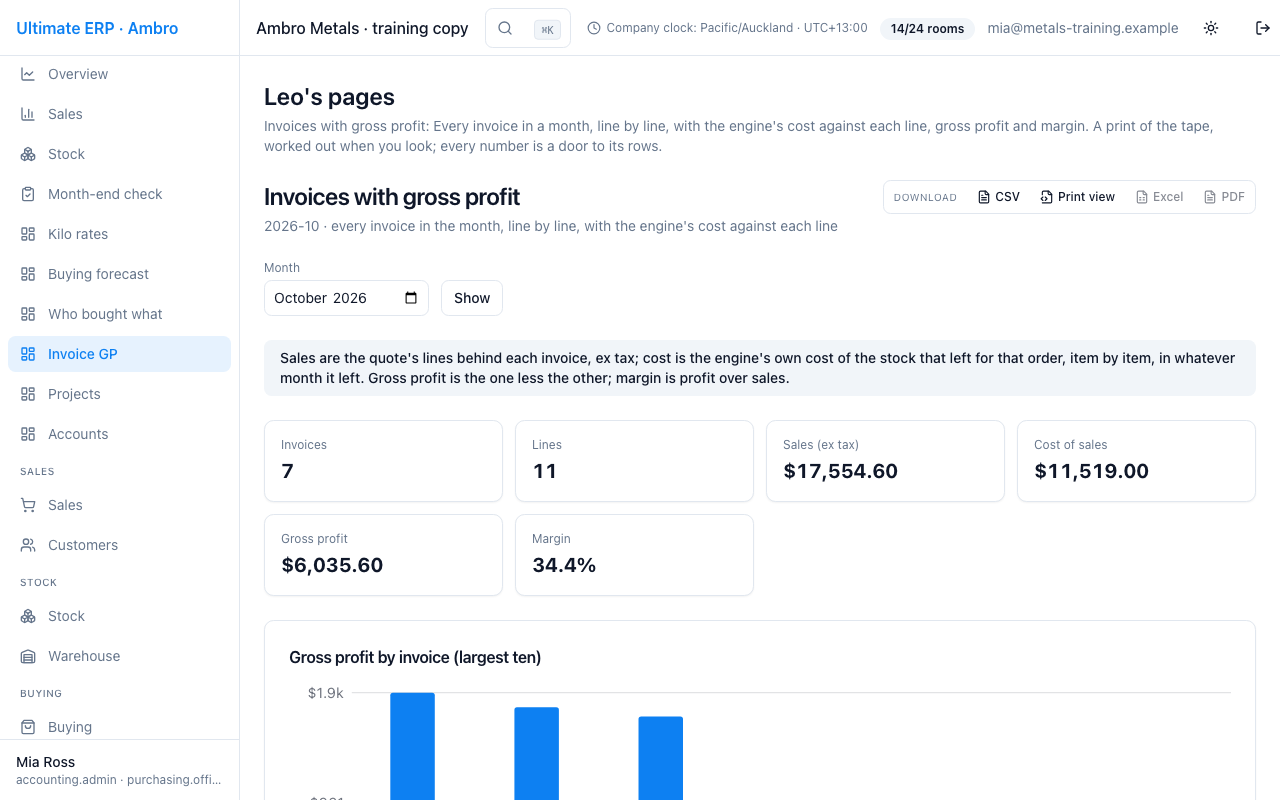Download the report as CSV
The image size is (1280, 800).
[x=999, y=197]
